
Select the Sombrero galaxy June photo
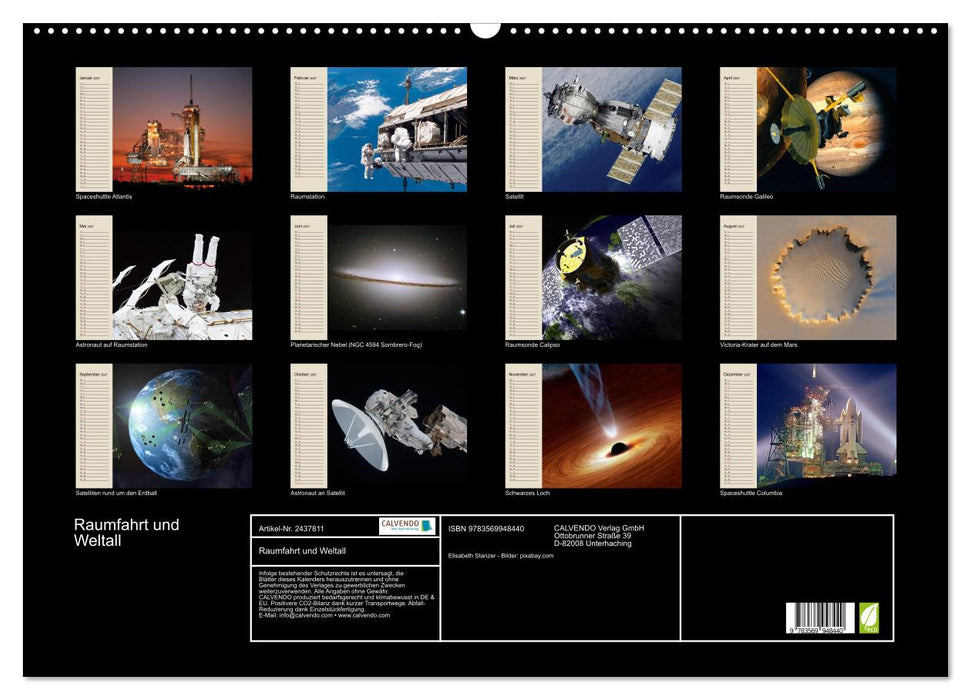[397, 278]
